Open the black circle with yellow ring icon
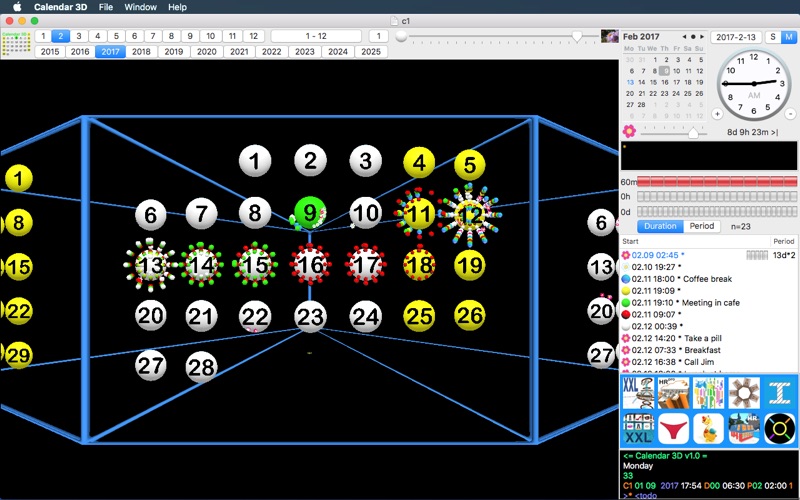The image size is (800, 500). pos(779,429)
